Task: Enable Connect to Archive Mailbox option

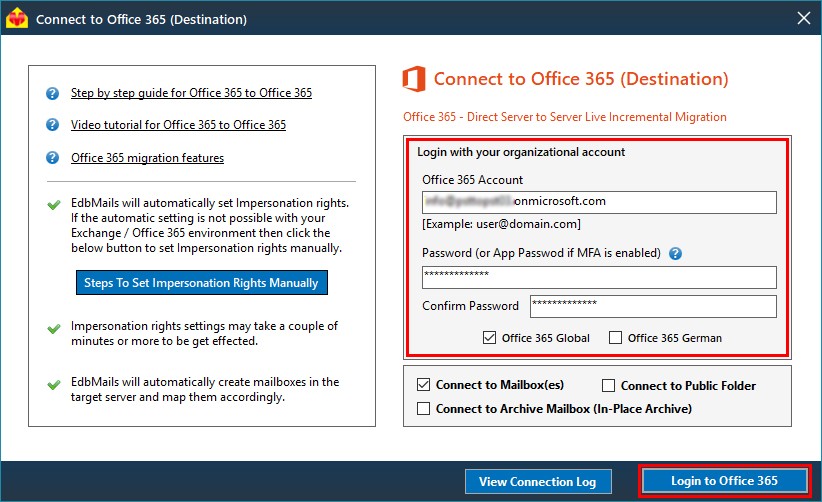Action: [x=424, y=409]
